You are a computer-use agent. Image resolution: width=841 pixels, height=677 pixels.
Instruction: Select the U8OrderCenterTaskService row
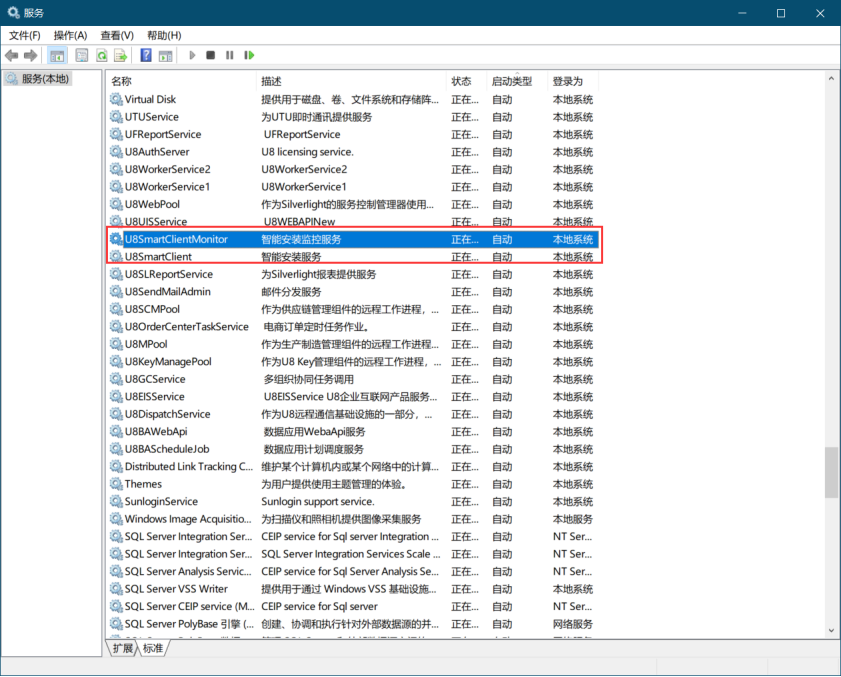point(353,326)
